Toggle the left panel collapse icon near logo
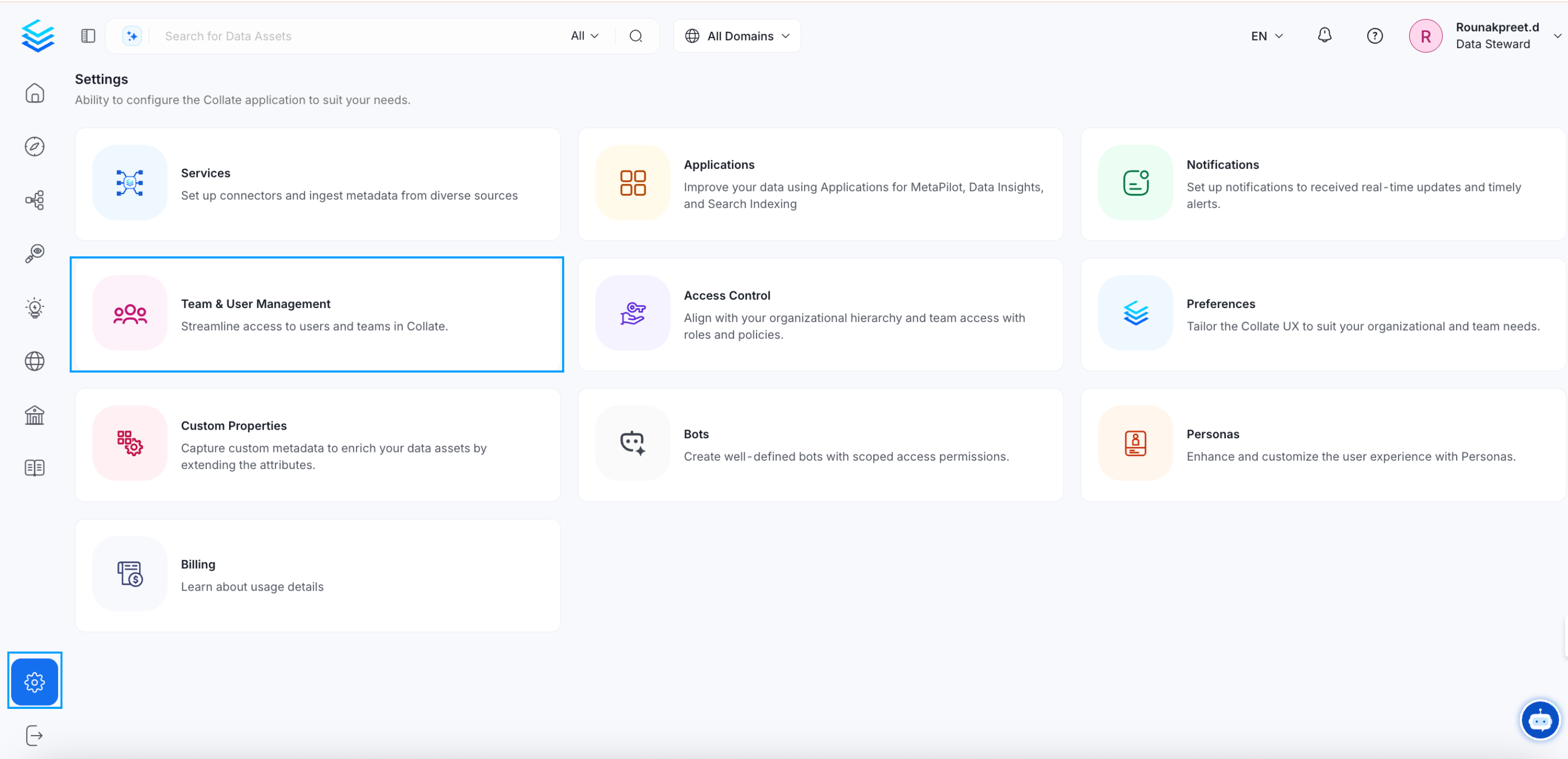The height and width of the screenshot is (759, 1568). tap(88, 35)
